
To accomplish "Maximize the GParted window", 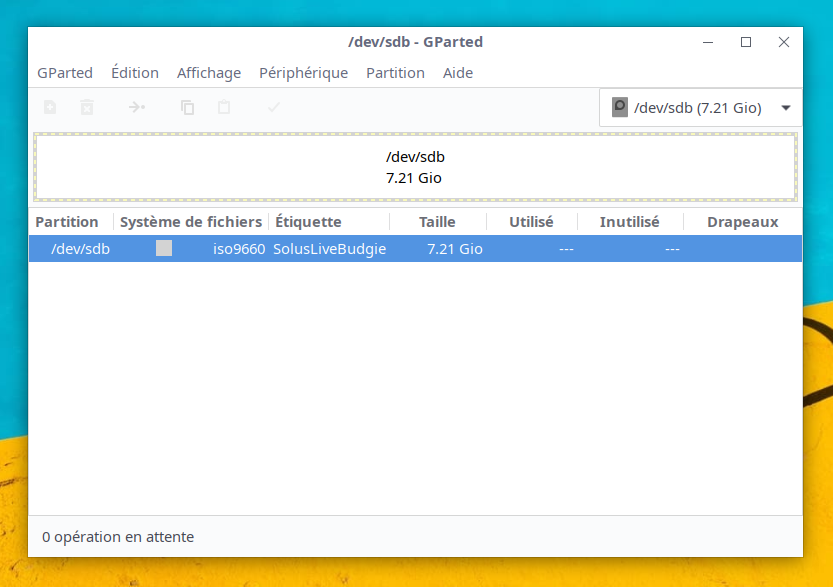I will pyautogui.click(x=746, y=42).
